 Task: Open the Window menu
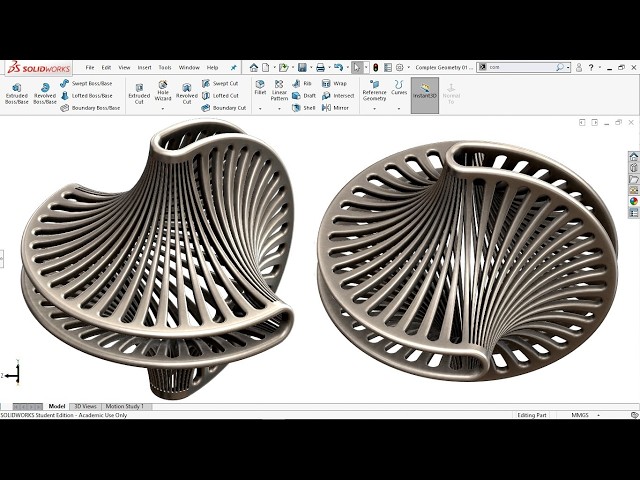click(189, 67)
